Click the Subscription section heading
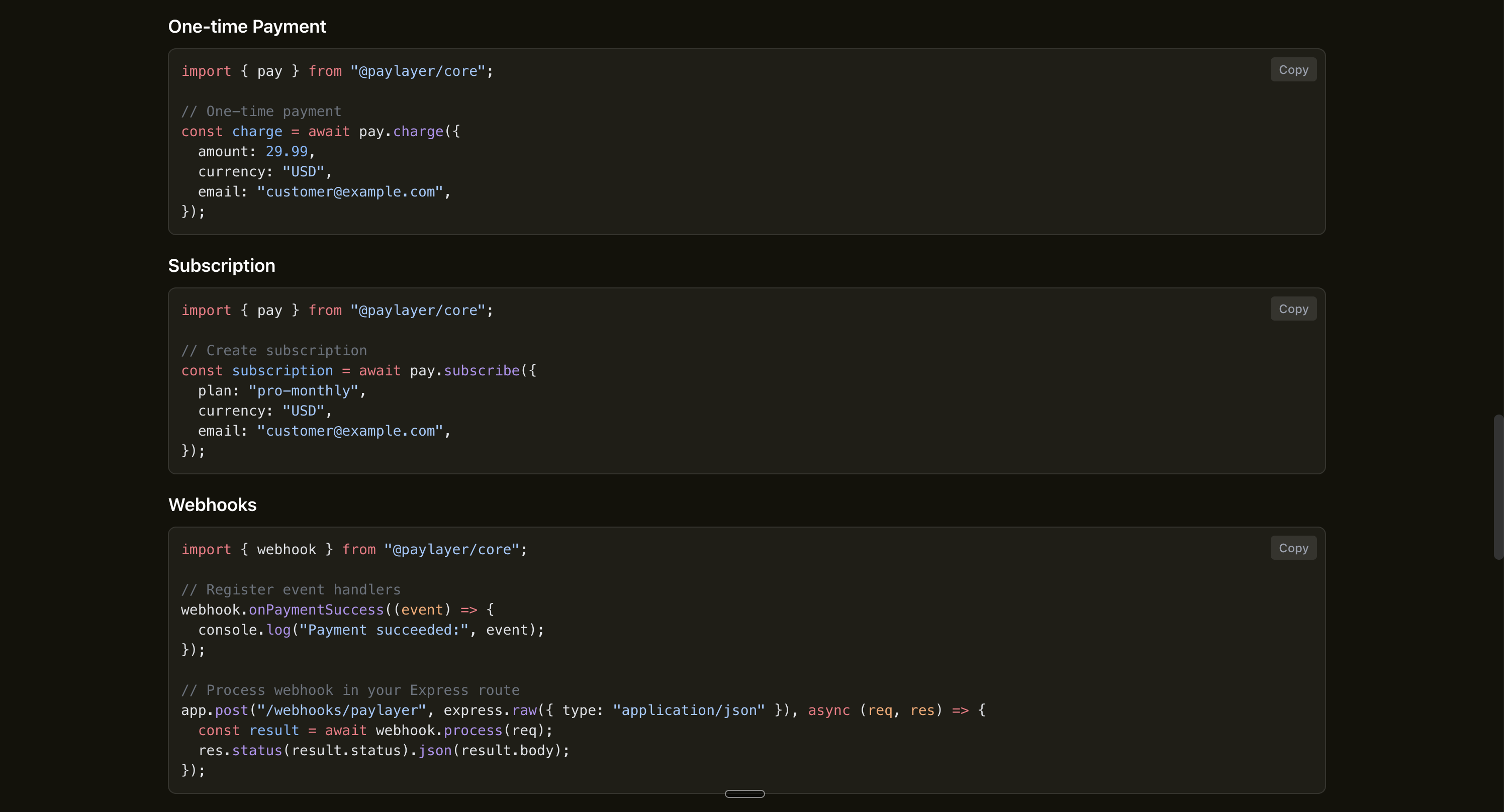Image resolution: width=1504 pixels, height=812 pixels. pos(221,266)
